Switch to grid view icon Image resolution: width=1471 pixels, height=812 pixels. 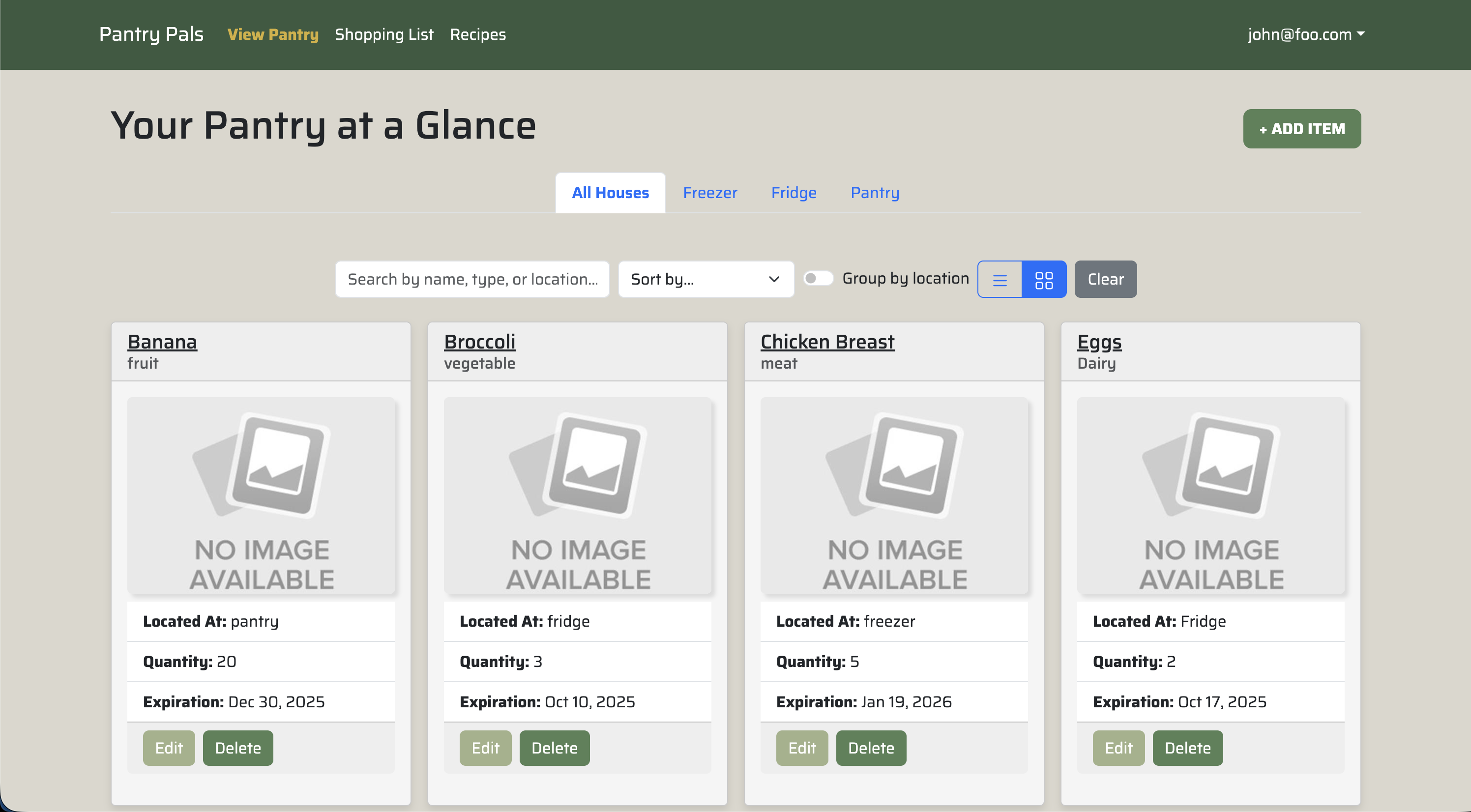pyautogui.click(x=1043, y=279)
